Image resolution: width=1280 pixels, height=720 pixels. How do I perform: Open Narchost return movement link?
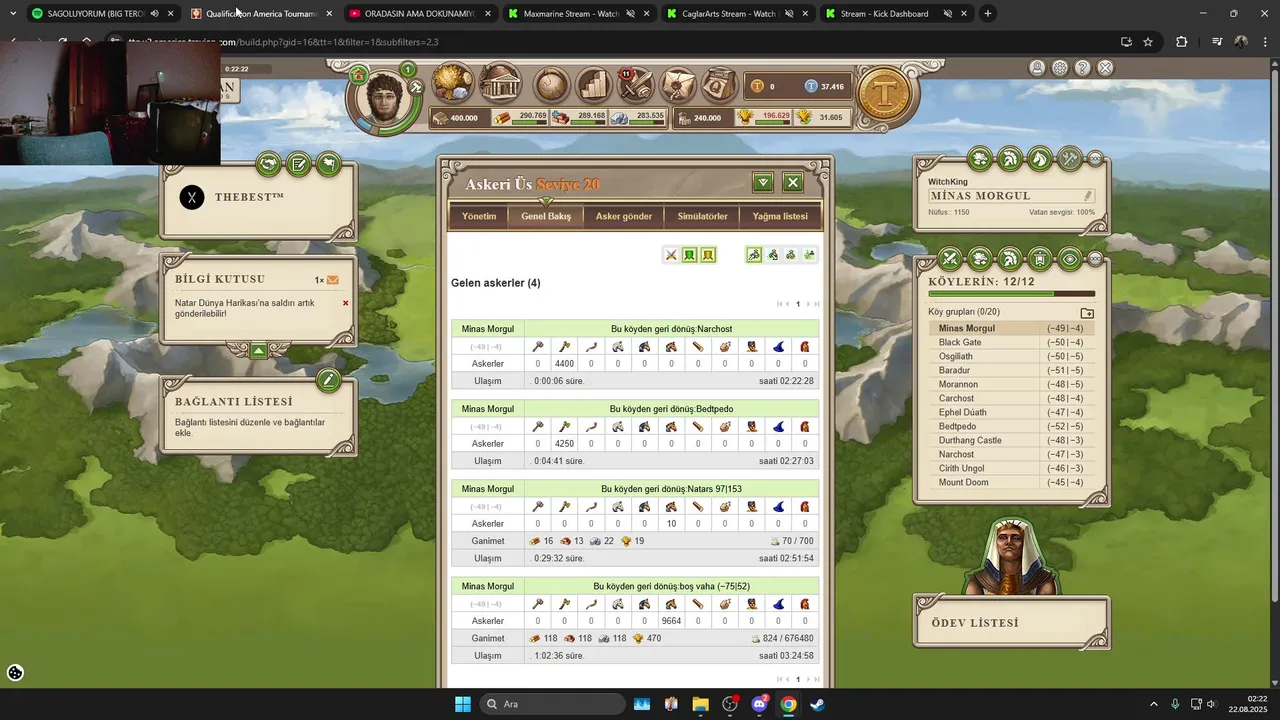(x=671, y=329)
